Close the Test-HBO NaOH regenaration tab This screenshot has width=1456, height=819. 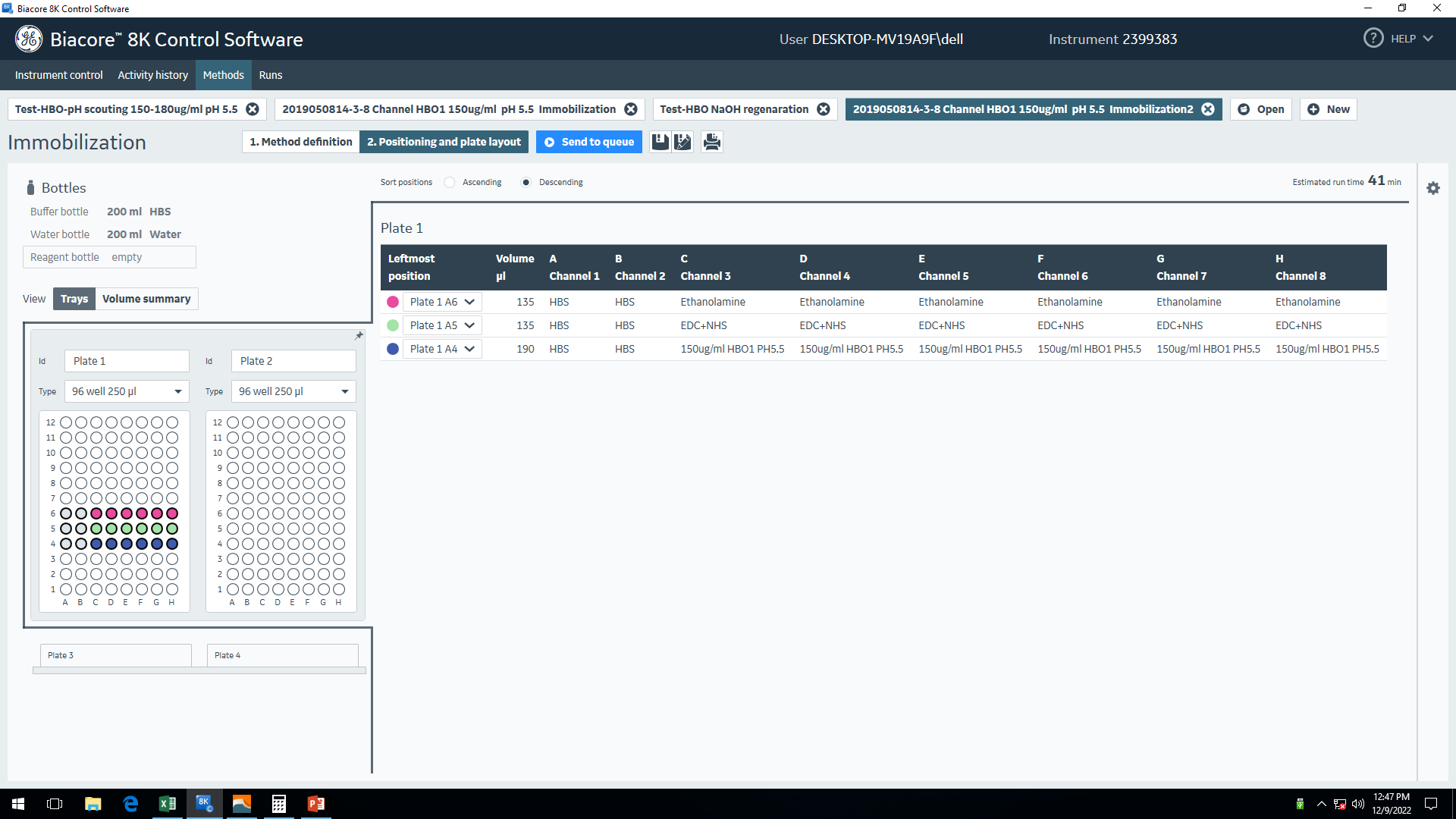(824, 109)
